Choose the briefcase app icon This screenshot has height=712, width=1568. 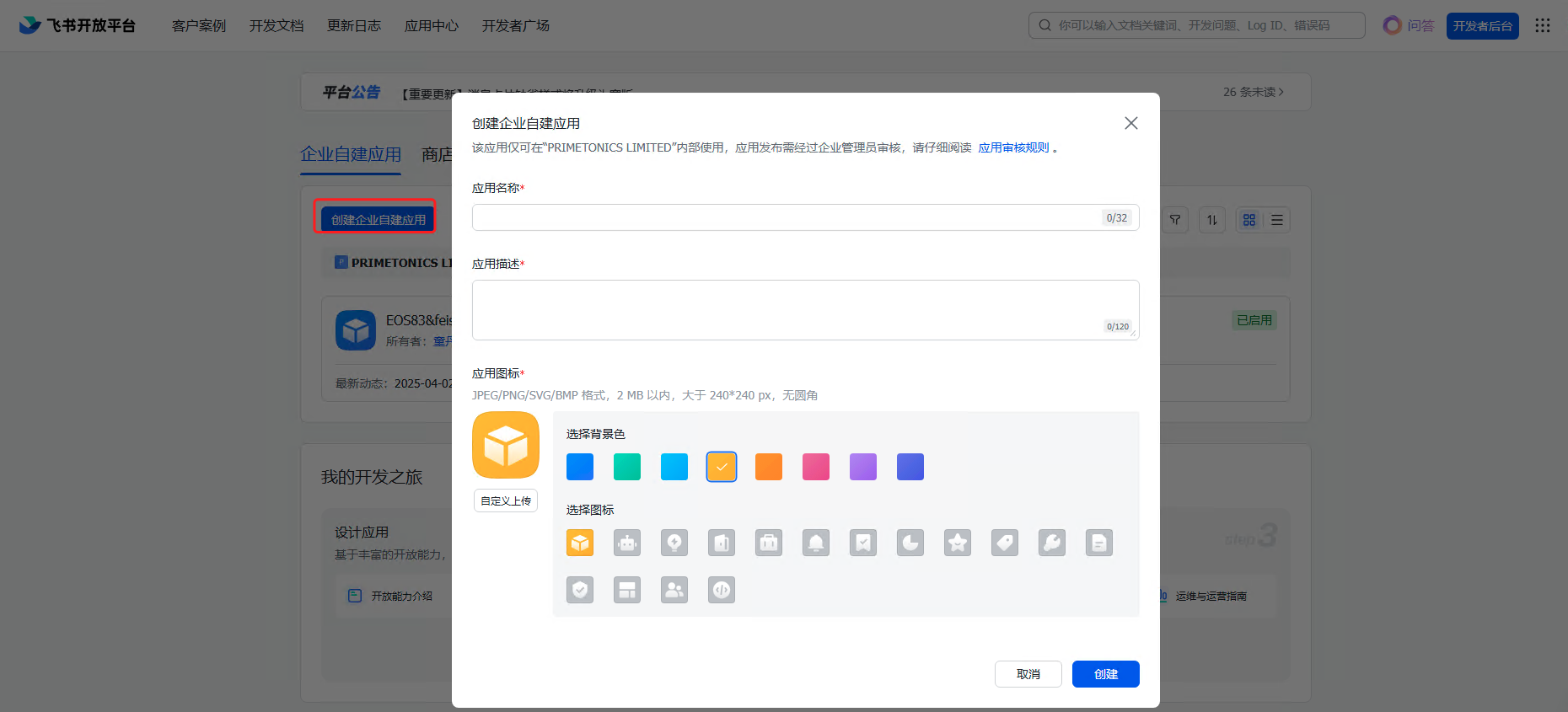pos(769,543)
